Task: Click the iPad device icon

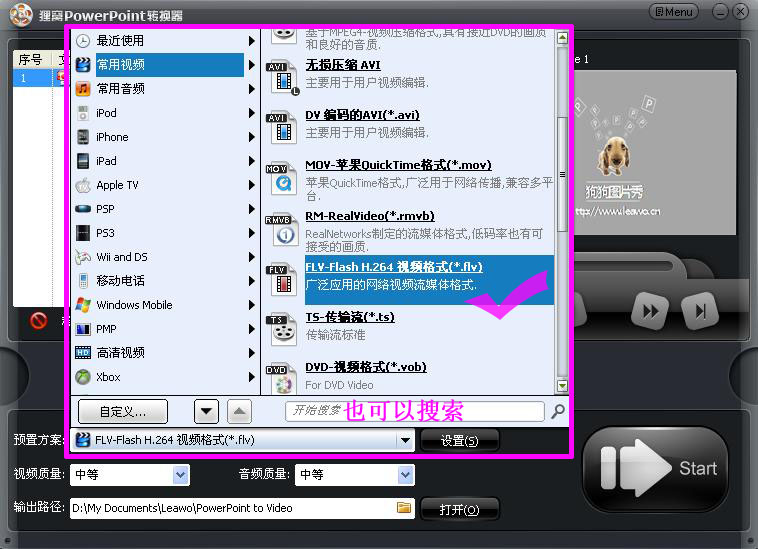Action: click(83, 161)
